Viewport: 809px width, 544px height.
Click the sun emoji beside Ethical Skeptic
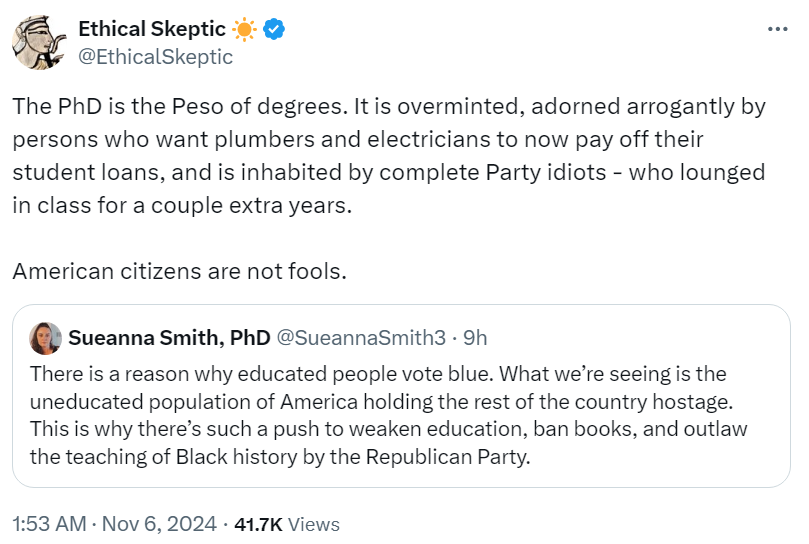245,30
